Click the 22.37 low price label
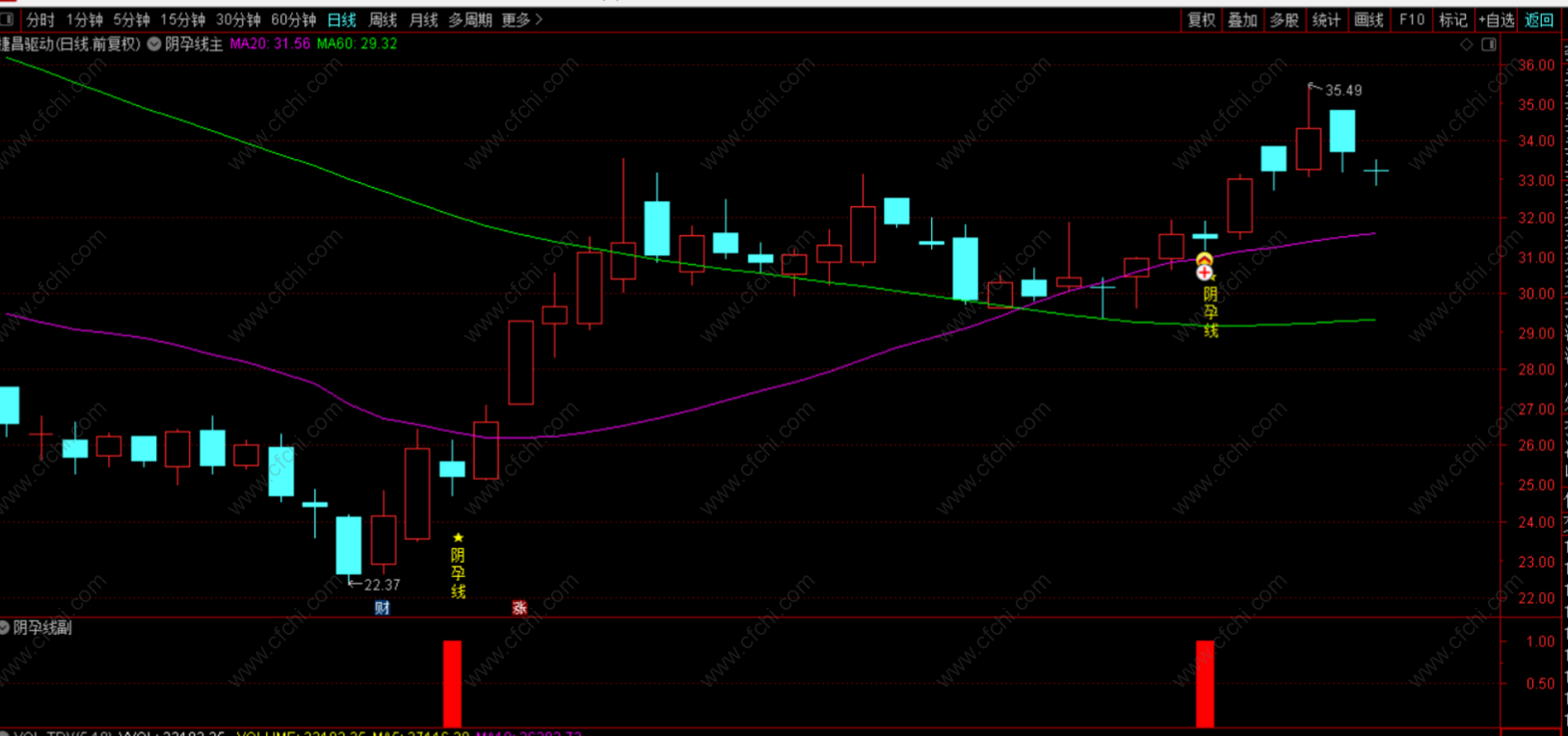Screen dimensions: 1568x736 click(382, 585)
